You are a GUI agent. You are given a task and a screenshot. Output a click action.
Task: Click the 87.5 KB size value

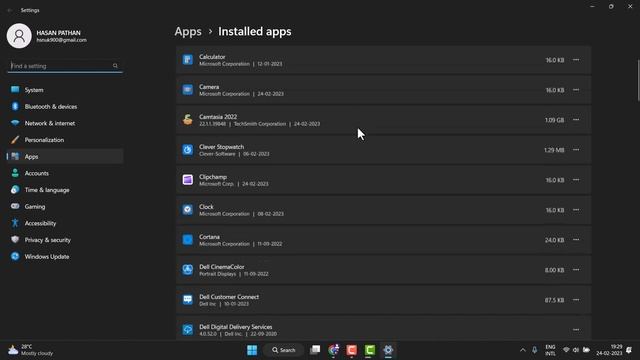pyautogui.click(x=554, y=300)
